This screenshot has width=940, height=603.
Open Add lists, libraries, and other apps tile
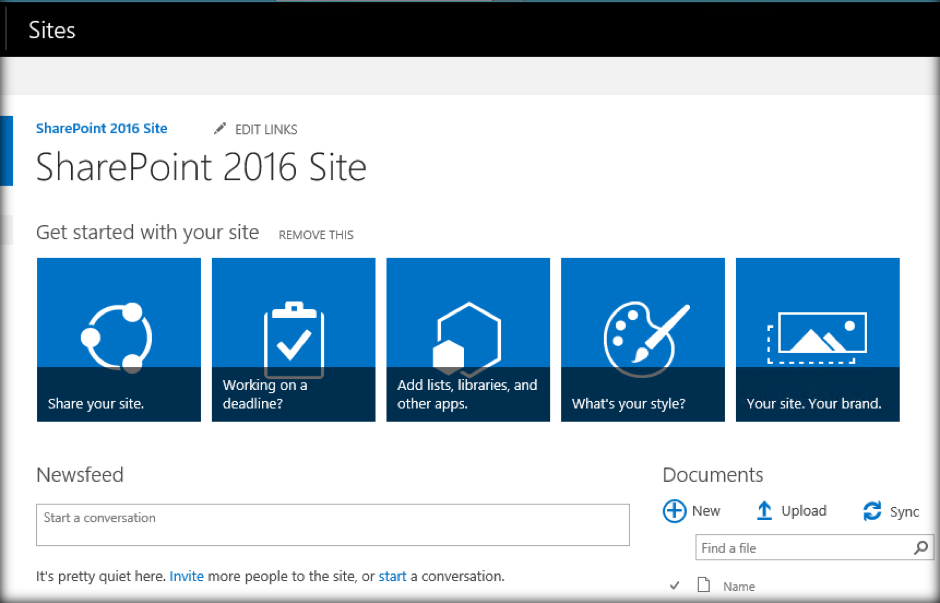pyautogui.click(x=468, y=340)
